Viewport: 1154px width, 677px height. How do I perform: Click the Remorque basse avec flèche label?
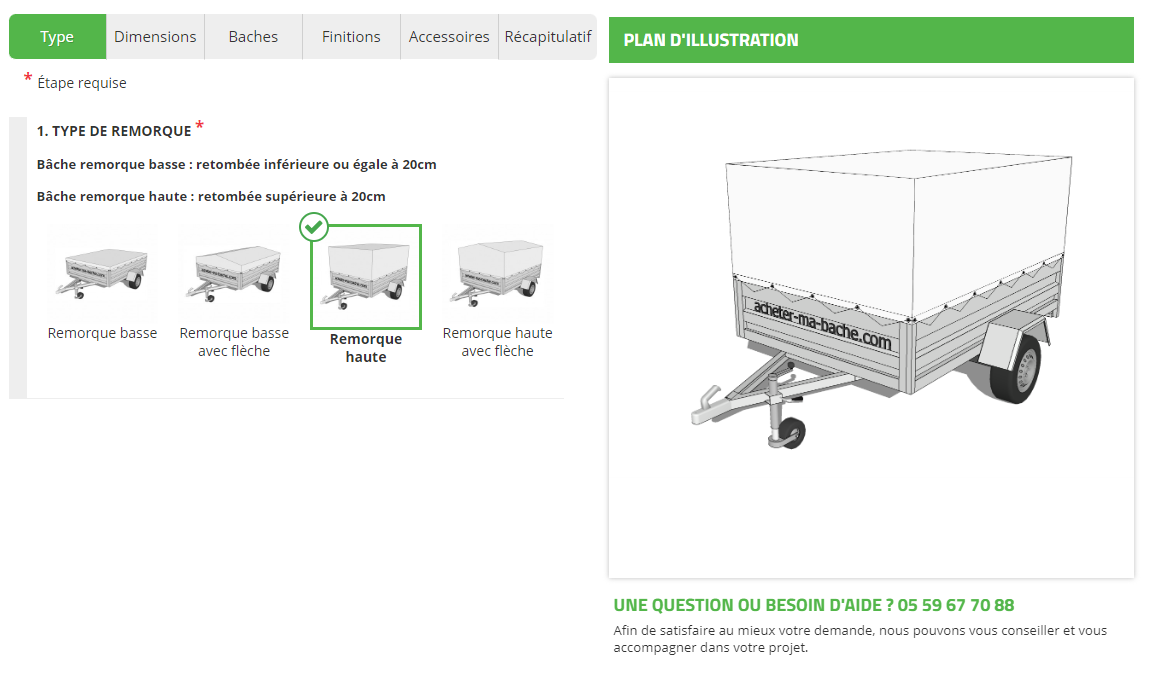pyautogui.click(x=234, y=342)
